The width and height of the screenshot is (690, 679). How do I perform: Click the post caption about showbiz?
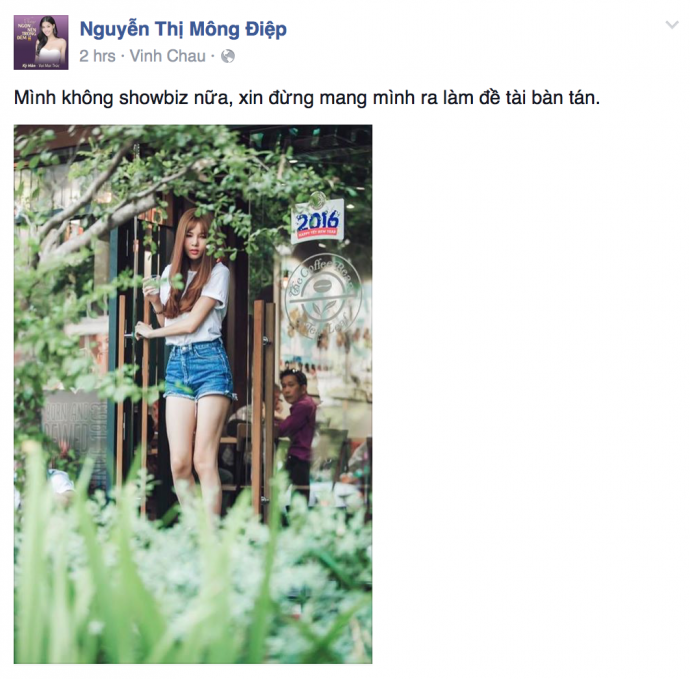[x=307, y=98]
